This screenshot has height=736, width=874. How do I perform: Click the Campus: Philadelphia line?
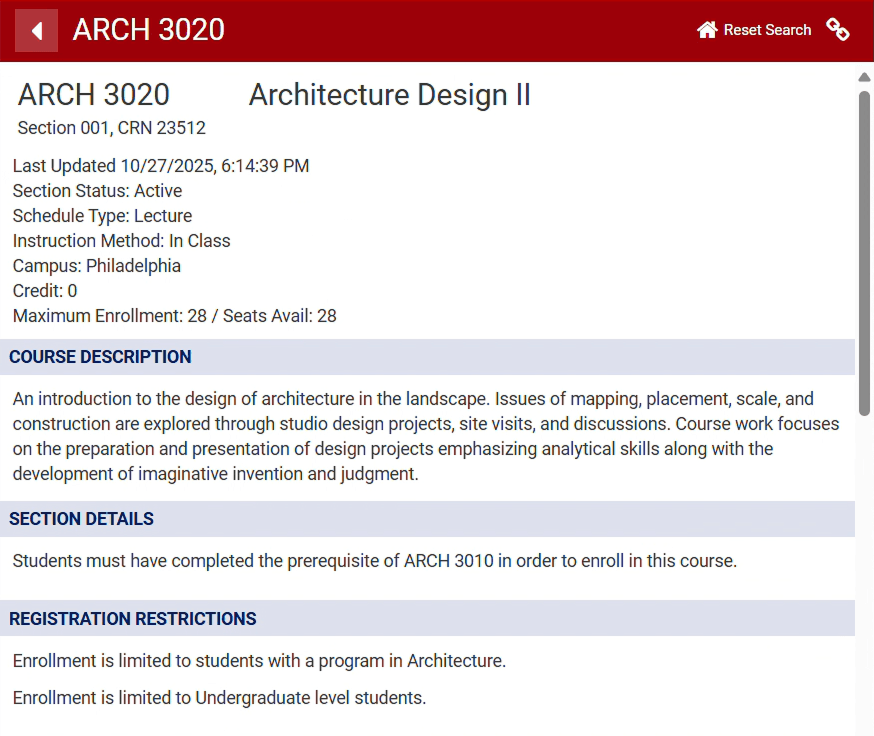(x=97, y=266)
